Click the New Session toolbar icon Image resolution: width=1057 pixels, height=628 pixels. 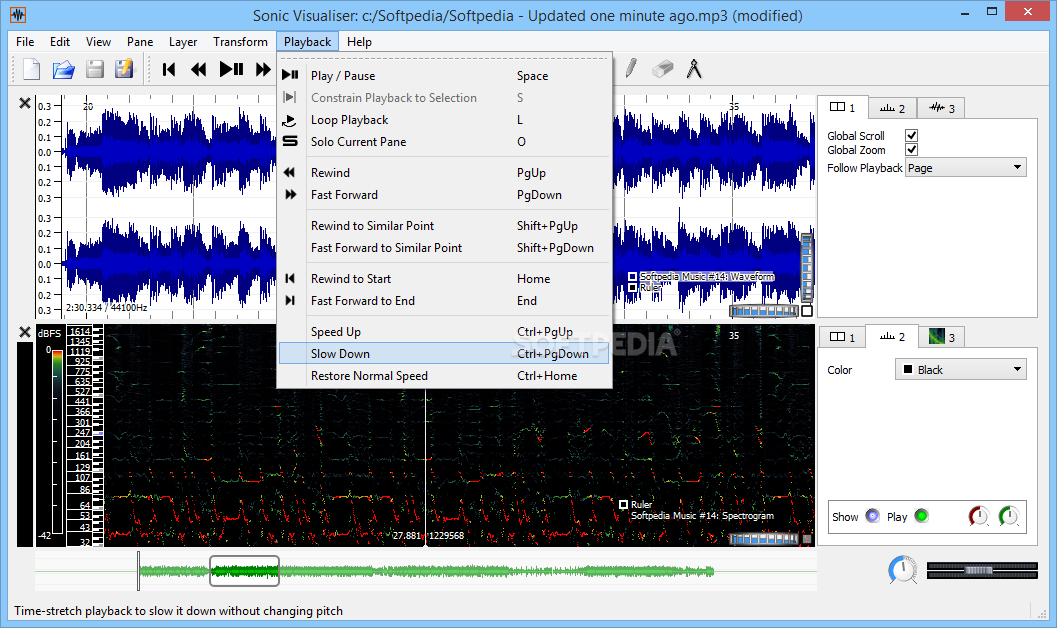click(31, 69)
